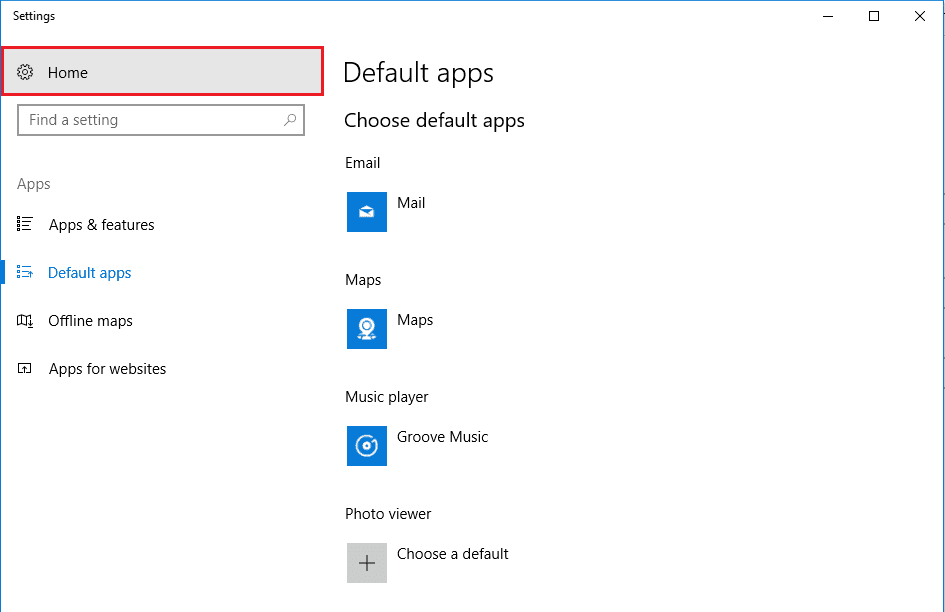Viewport: 945px width, 612px height.
Task: Return to the Home settings label
Action: coord(68,73)
